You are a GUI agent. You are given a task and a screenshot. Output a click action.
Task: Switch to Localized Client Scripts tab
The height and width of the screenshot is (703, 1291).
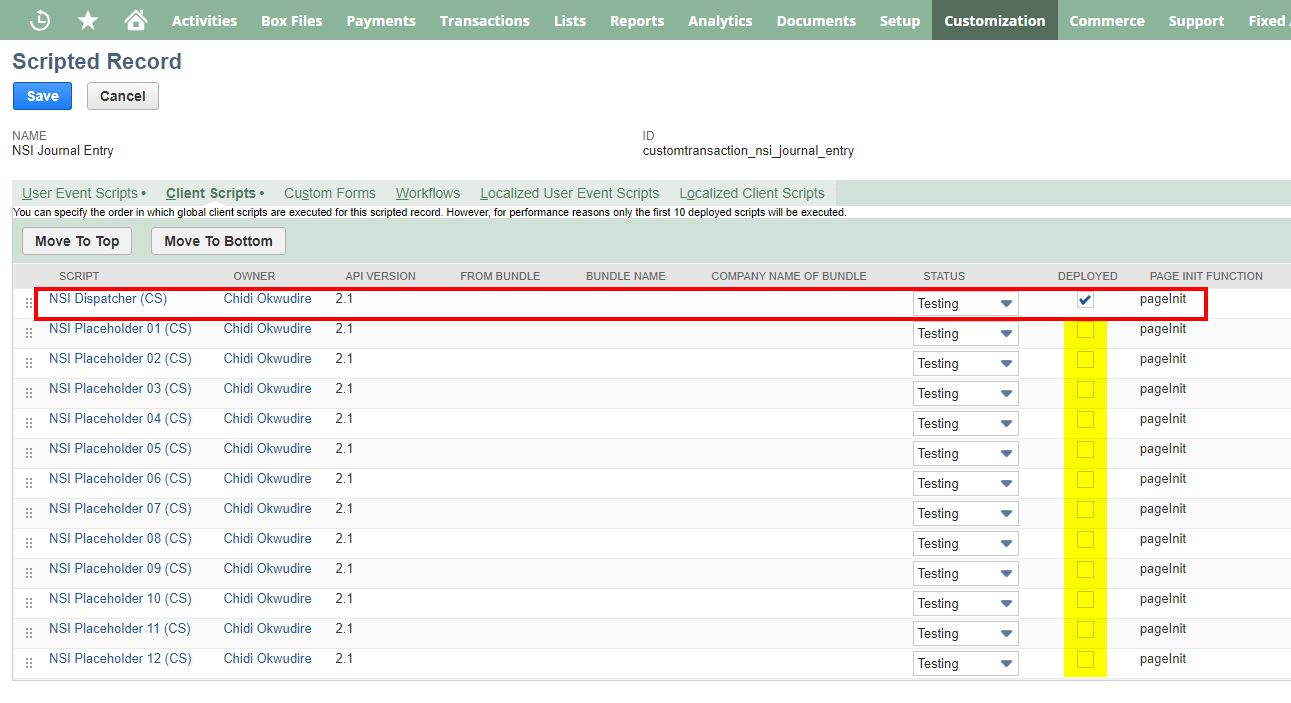pos(752,193)
